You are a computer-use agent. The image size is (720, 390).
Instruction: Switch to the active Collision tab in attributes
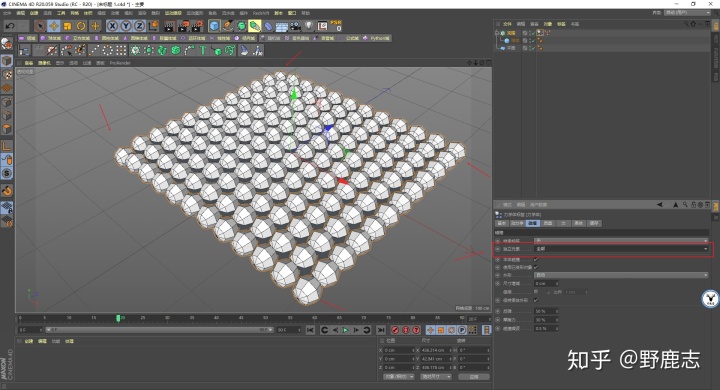532,223
